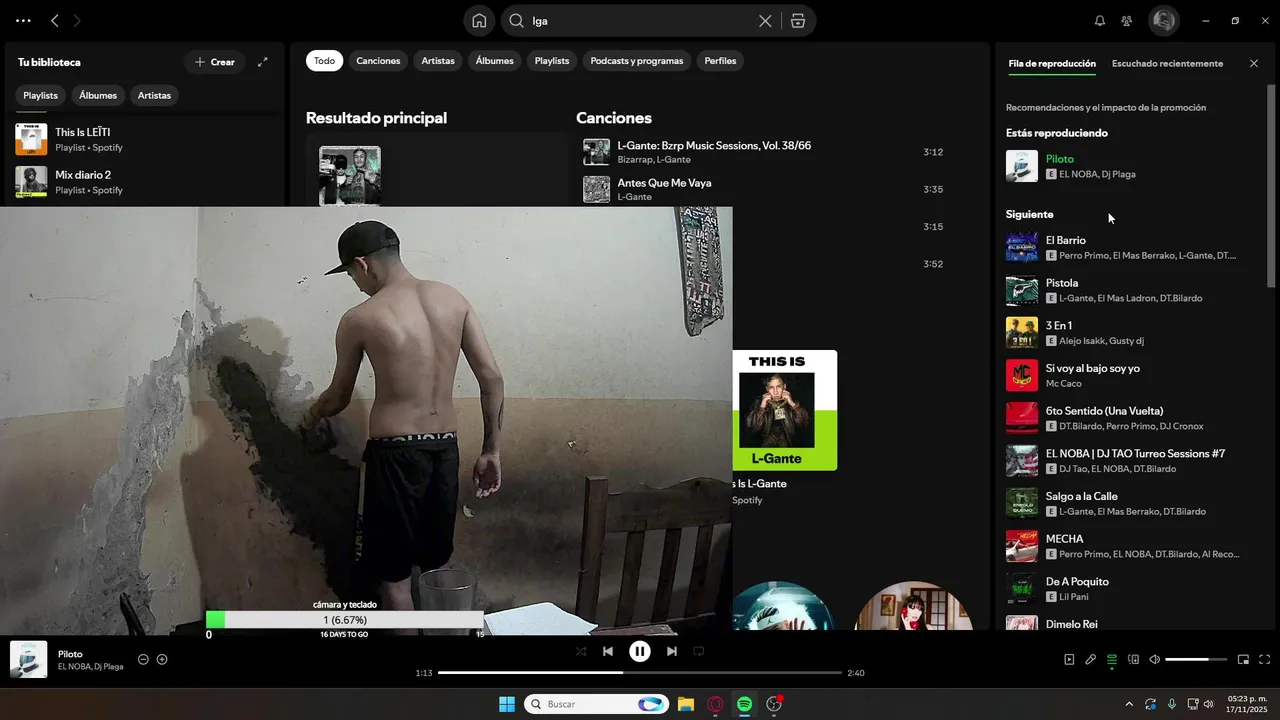Click the hide song minus icon

click(143, 659)
